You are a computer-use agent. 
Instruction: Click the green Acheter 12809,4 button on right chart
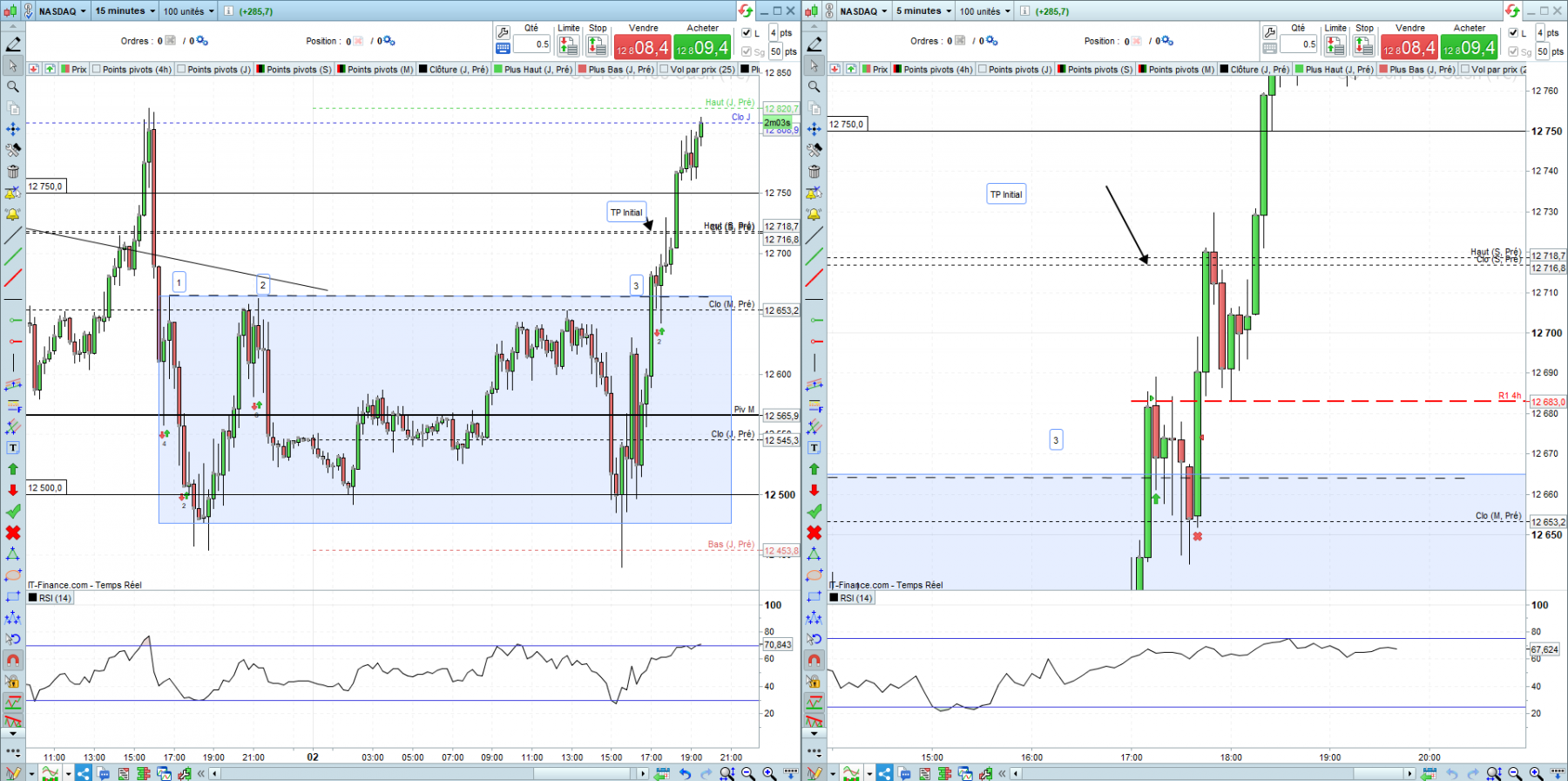point(1469,47)
